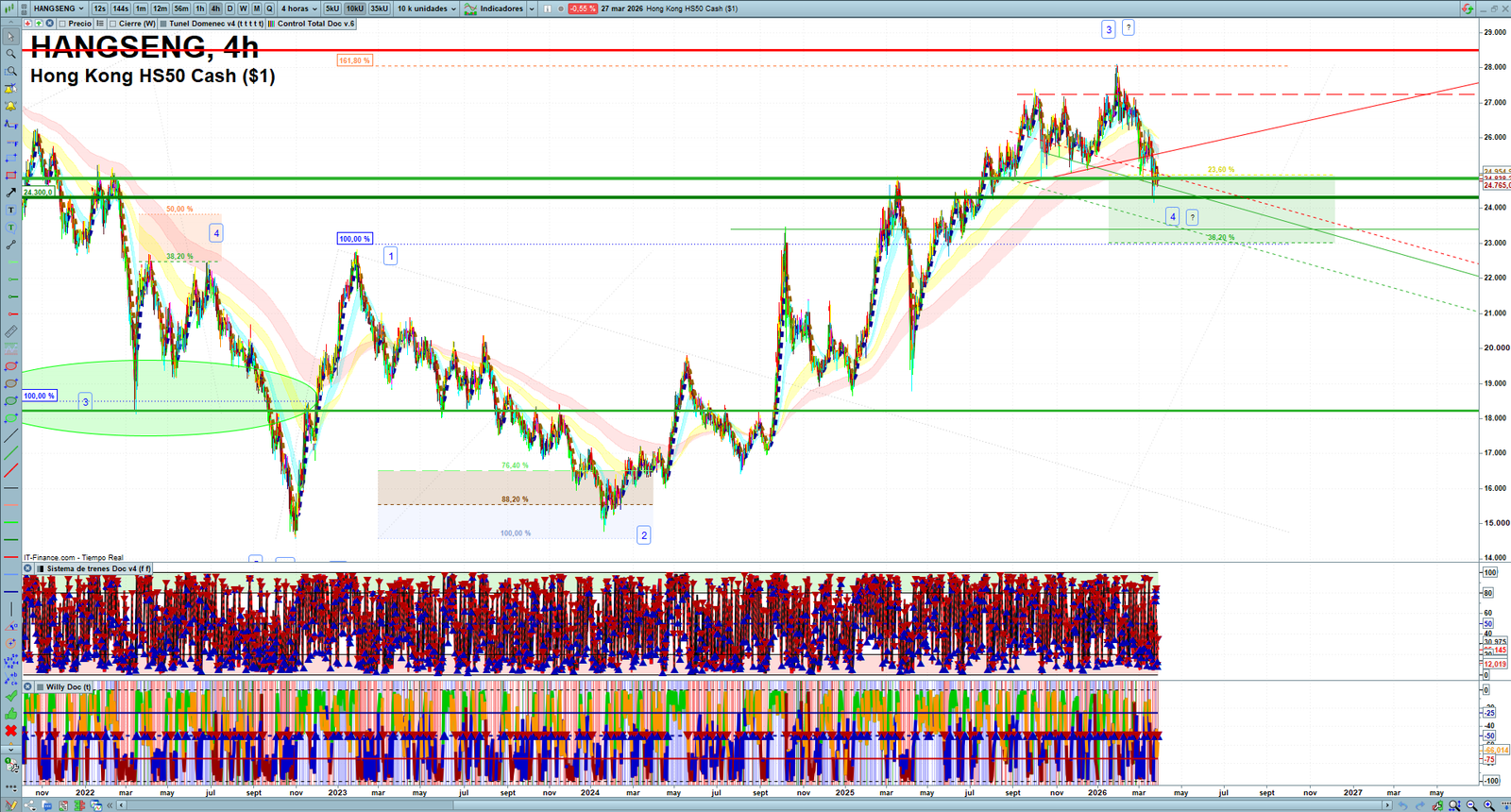Select the segment line tool
Viewport: 1511px width, 812px height.
(x=10, y=245)
